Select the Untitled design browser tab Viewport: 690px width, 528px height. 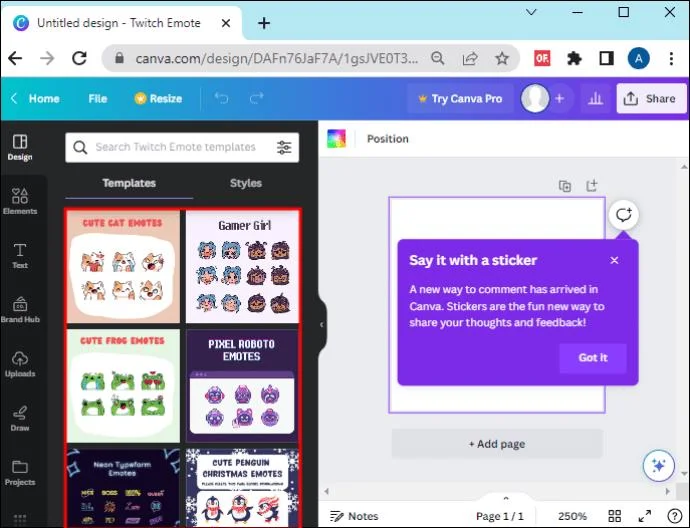(x=119, y=23)
